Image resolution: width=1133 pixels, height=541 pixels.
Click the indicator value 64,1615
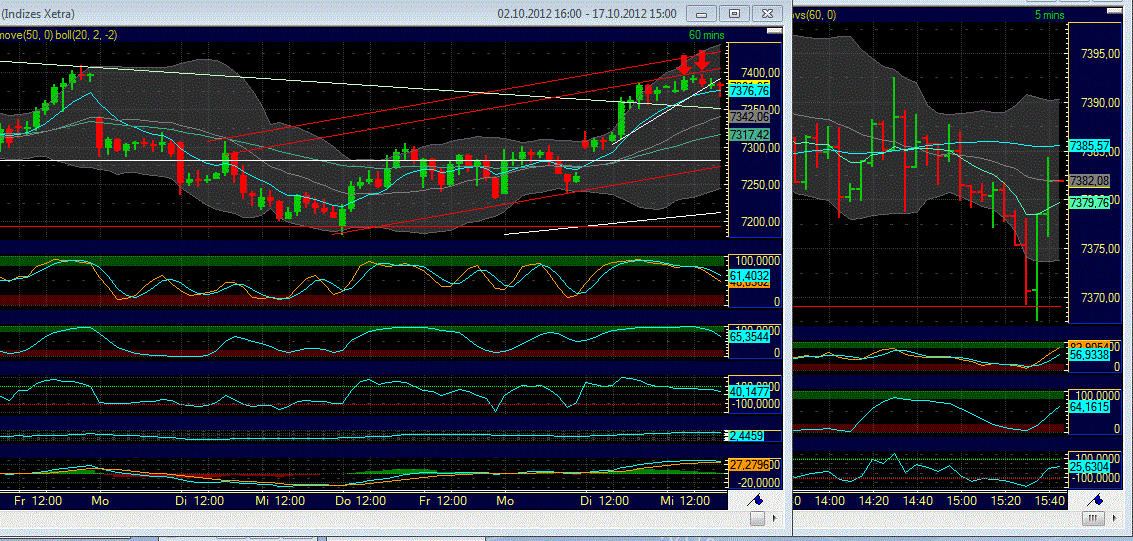pyautogui.click(x=1088, y=407)
